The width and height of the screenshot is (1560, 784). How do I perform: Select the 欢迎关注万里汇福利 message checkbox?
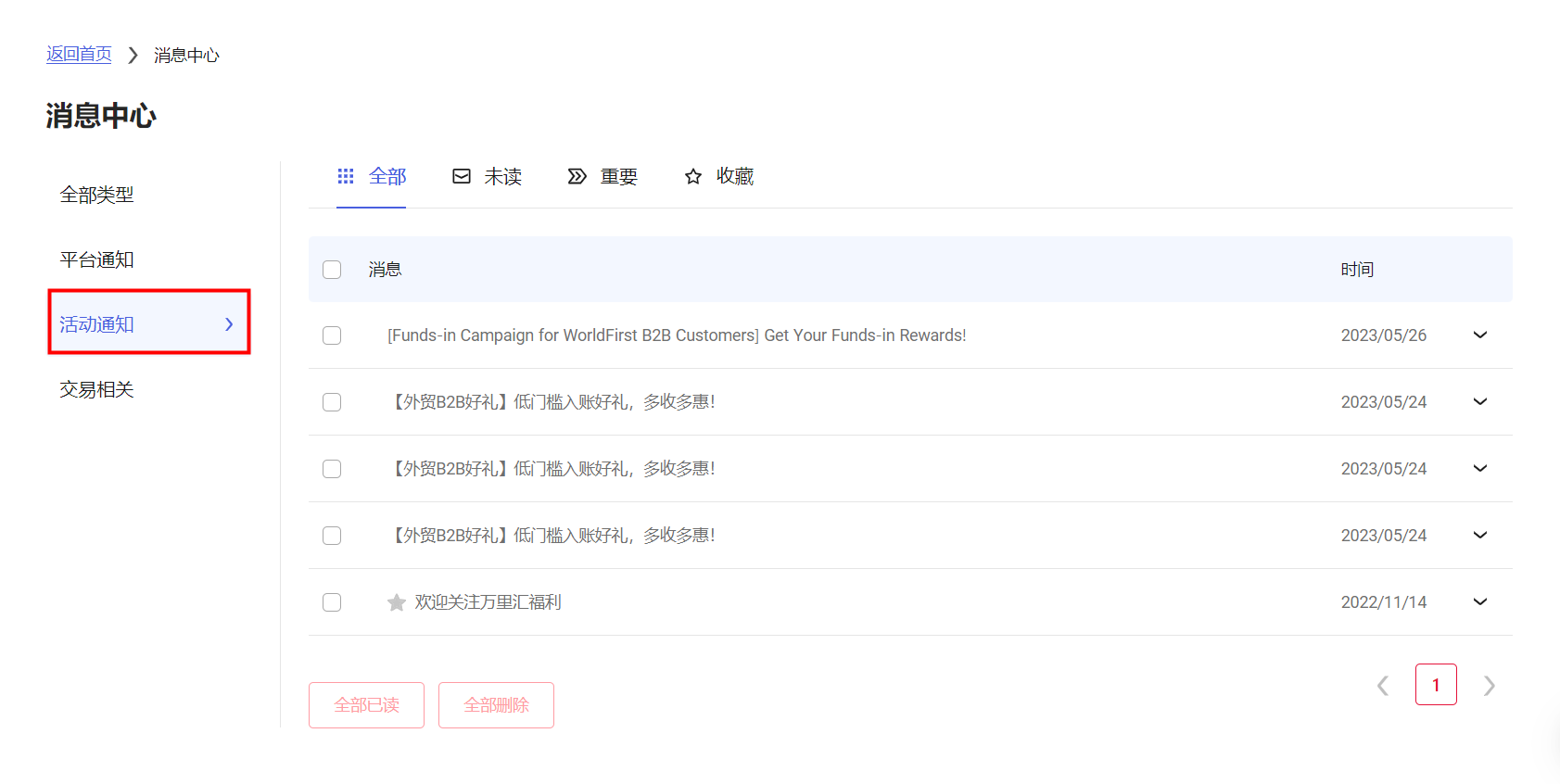coord(332,602)
